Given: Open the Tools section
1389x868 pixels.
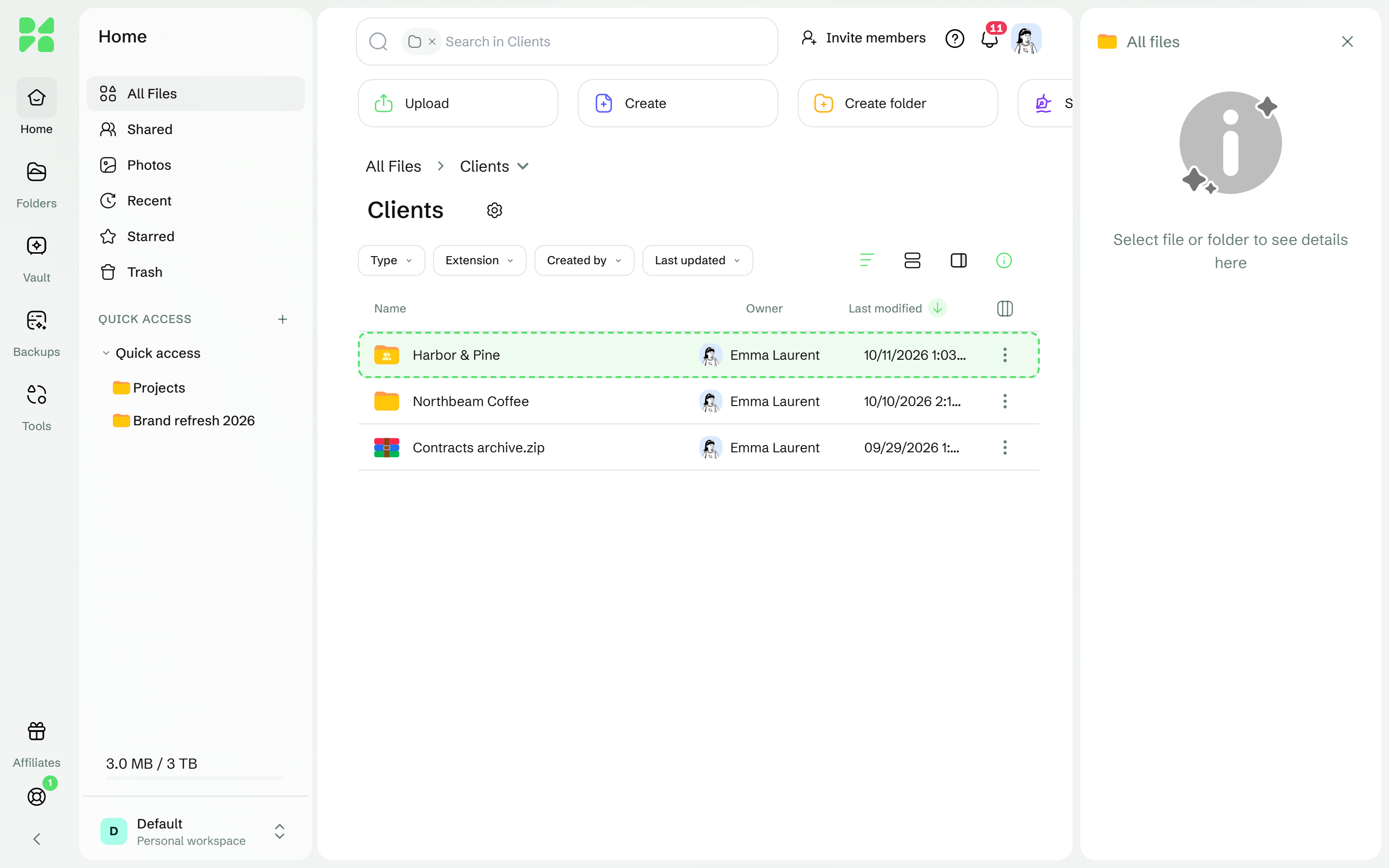Looking at the screenshot, I should pos(36,407).
